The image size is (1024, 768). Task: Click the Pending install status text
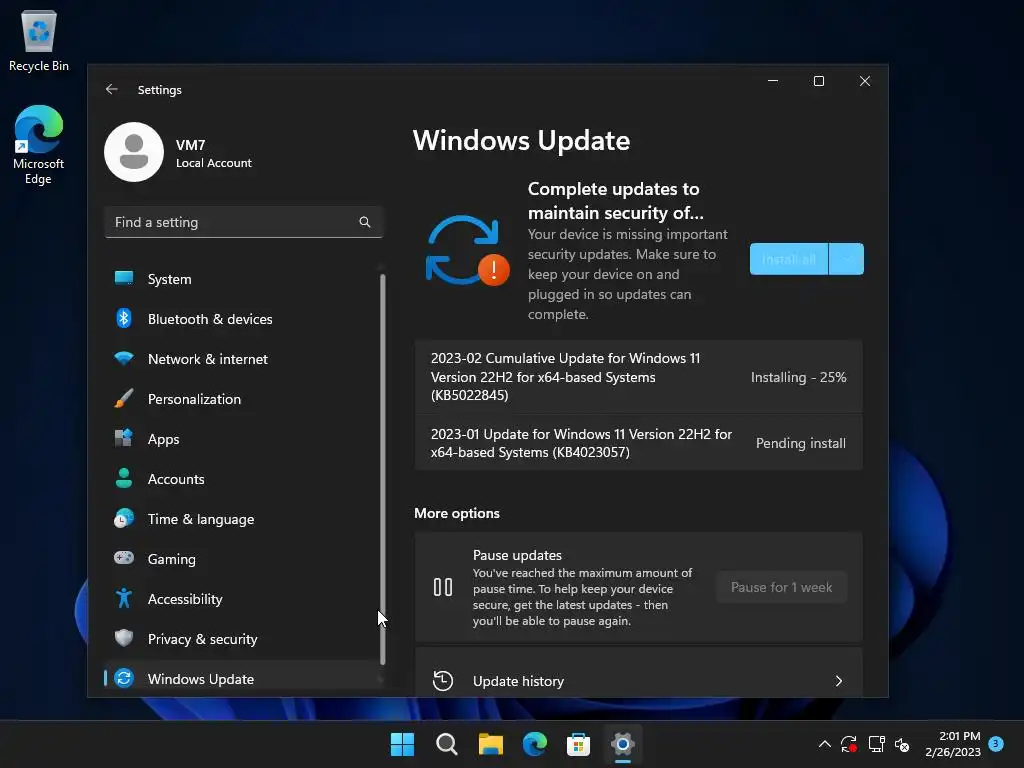click(x=801, y=443)
